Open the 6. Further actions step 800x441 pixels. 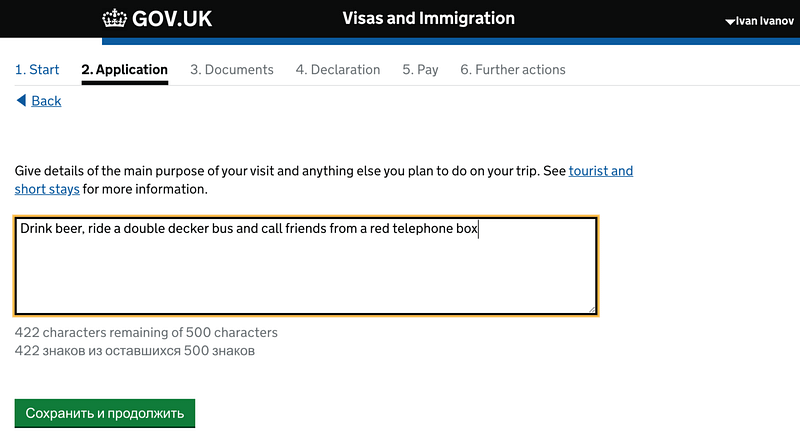point(513,70)
